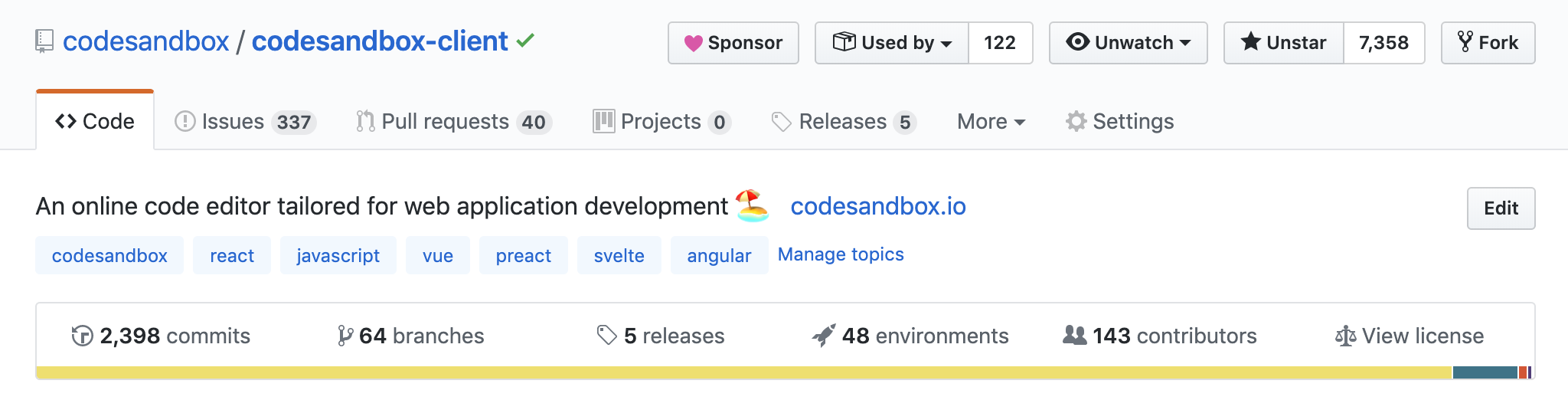This screenshot has width=1568, height=400.
Task: Expand the More dropdown in tabs
Action: point(991,121)
